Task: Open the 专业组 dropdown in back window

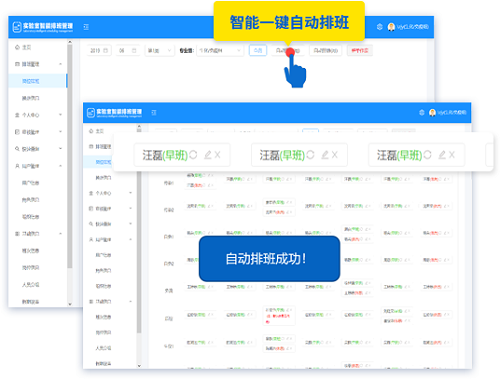Action: (220, 50)
